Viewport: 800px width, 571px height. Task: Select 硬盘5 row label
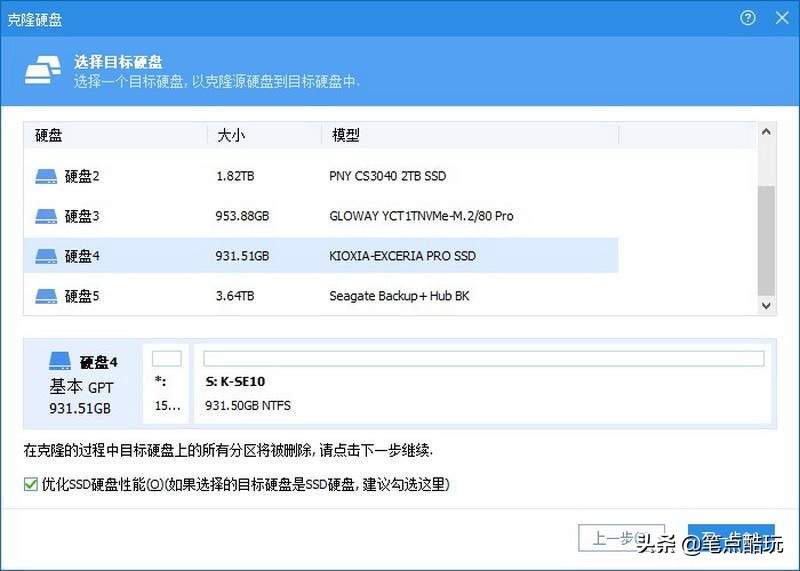(82, 296)
